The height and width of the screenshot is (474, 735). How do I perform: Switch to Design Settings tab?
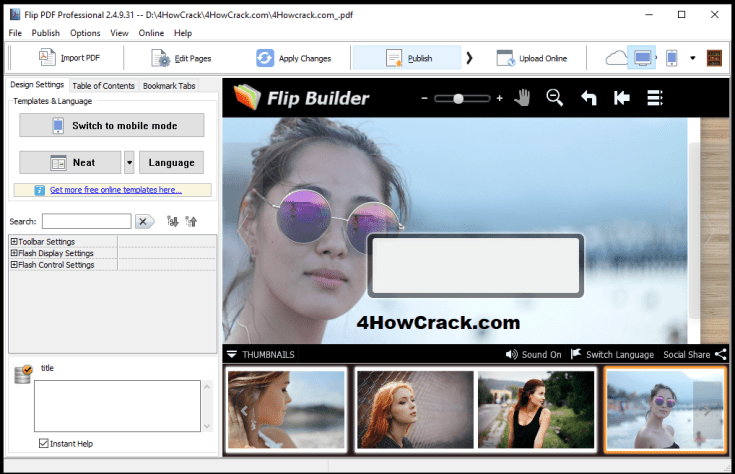(37, 84)
